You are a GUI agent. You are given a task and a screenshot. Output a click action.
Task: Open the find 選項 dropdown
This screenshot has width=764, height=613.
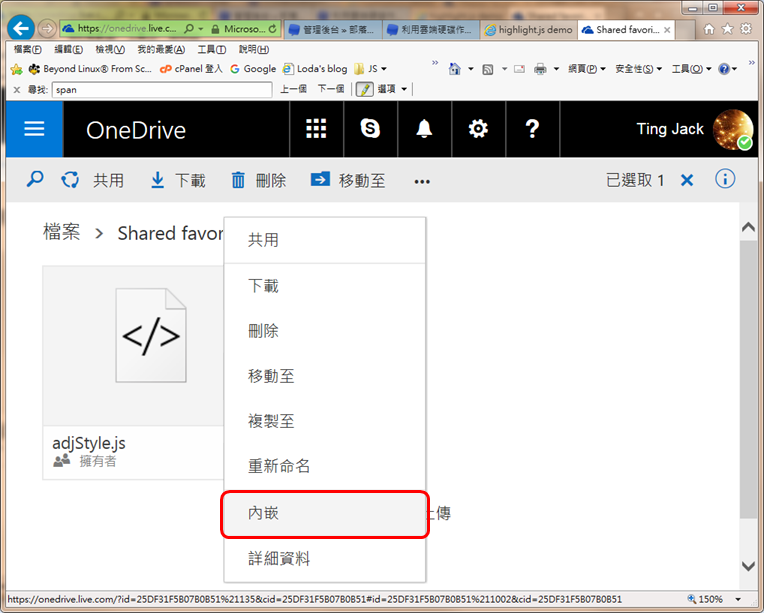coord(392,89)
